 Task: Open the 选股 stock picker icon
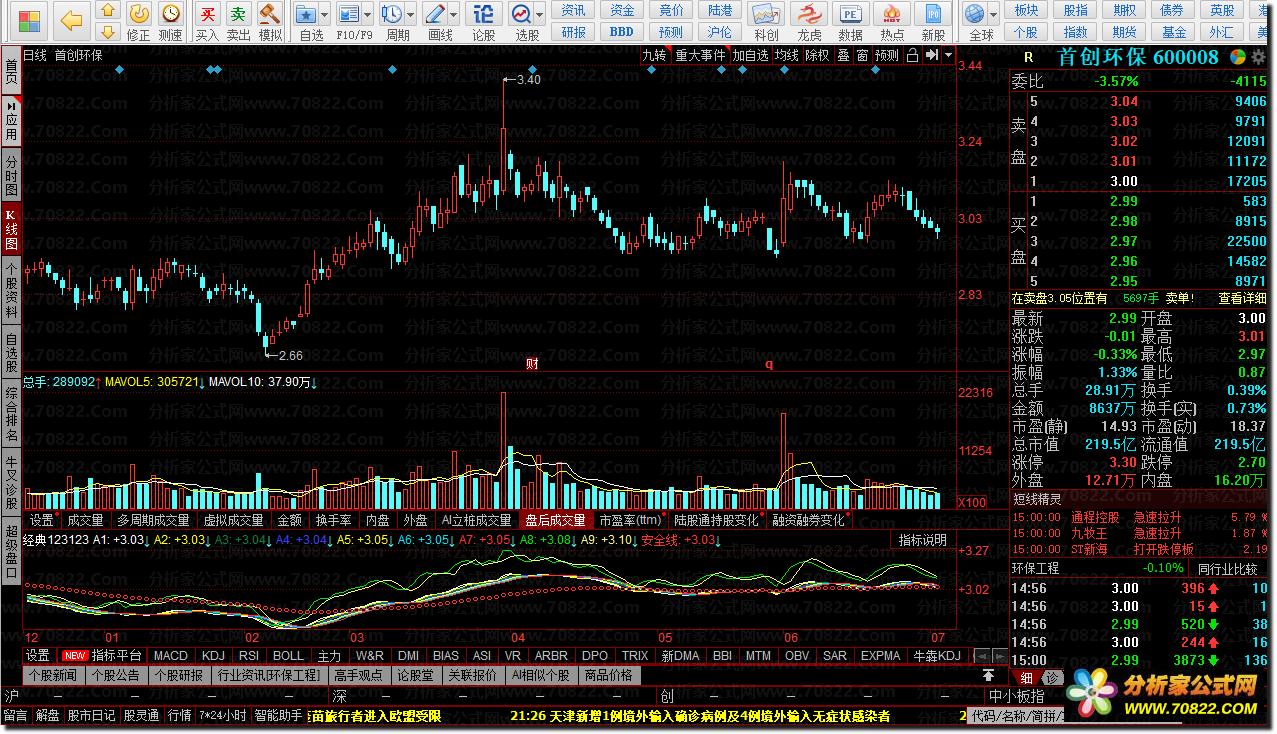tap(520, 14)
